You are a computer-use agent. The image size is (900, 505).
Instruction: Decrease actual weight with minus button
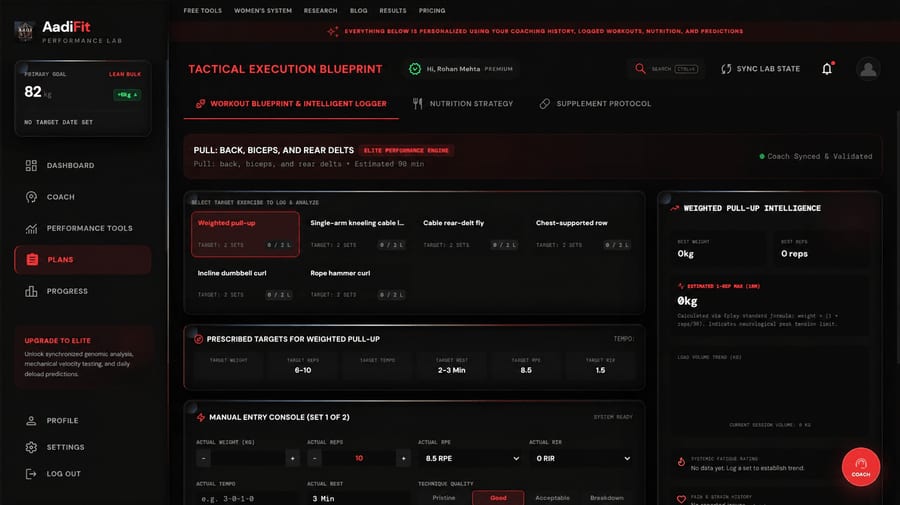tap(204, 459)
